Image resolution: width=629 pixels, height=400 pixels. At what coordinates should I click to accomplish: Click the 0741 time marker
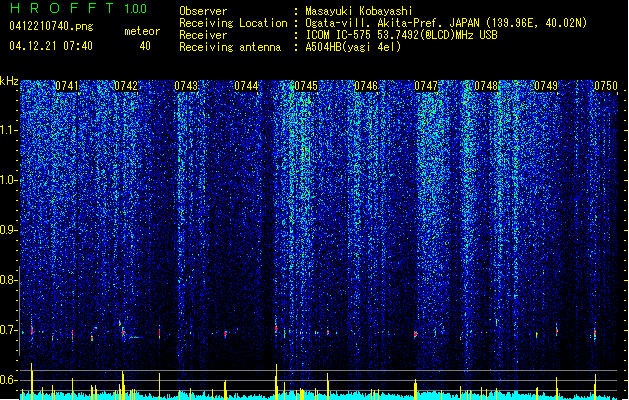click(67, 86)
